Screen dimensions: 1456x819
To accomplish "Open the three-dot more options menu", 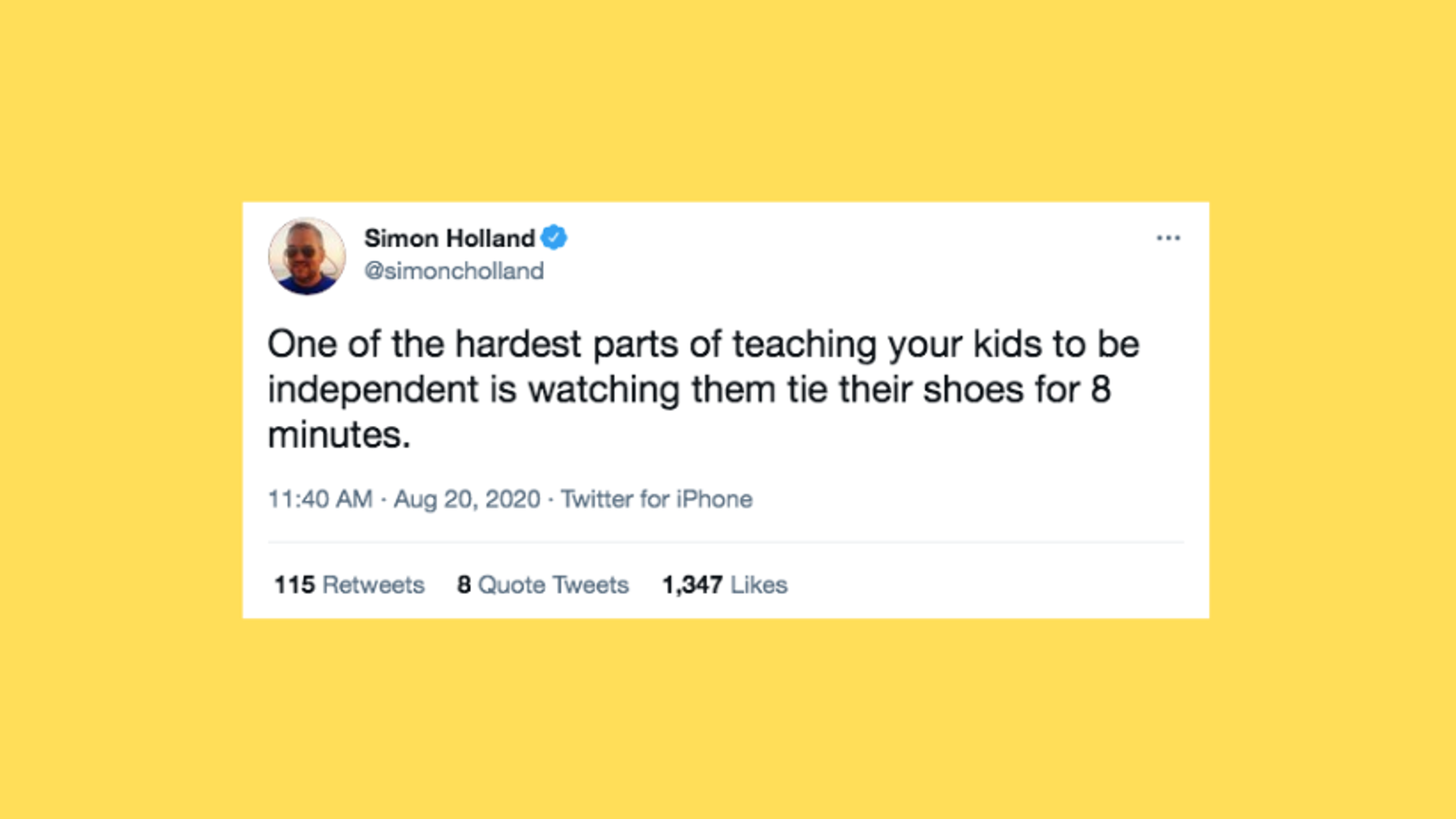I will [x=1168, y=238].
